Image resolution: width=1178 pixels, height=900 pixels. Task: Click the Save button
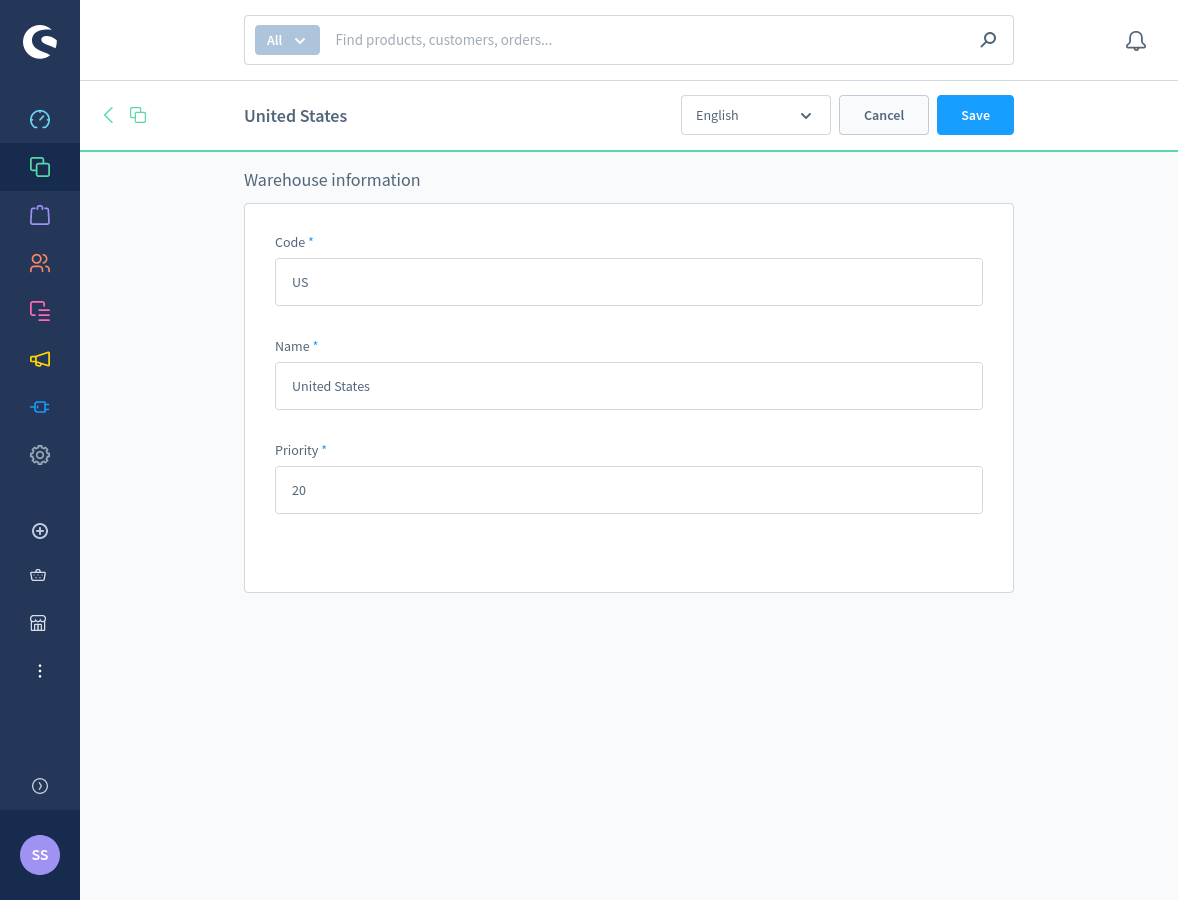975,115
